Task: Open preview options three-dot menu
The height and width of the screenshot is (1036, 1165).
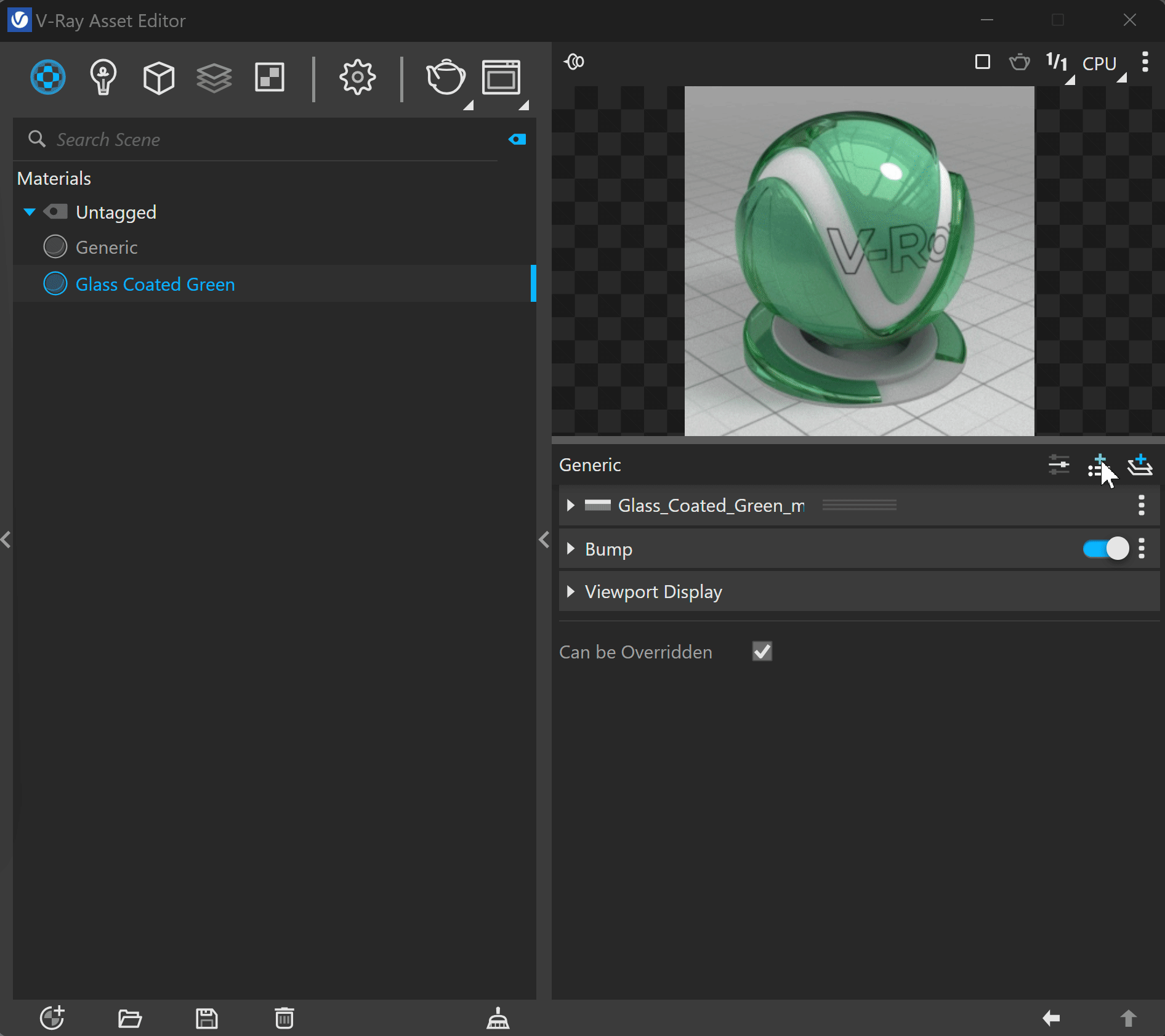Action: coord(1145,62)
